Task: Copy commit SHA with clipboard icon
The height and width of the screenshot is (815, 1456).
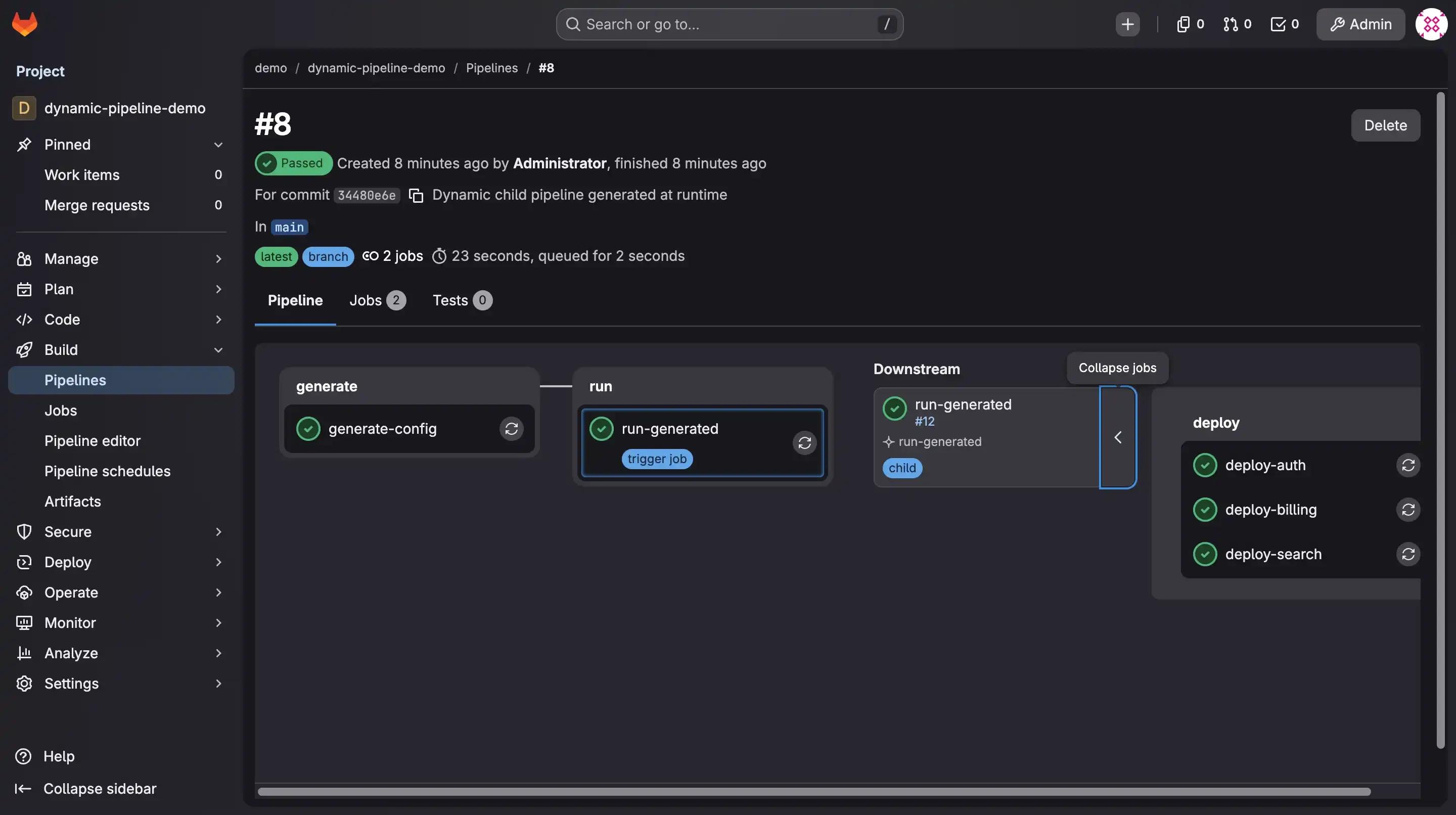Action: (x=416, y=195)
